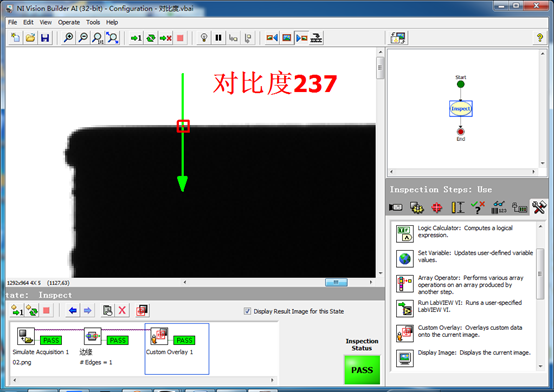Add the Run LabVIEW VI step

[405, 309]
